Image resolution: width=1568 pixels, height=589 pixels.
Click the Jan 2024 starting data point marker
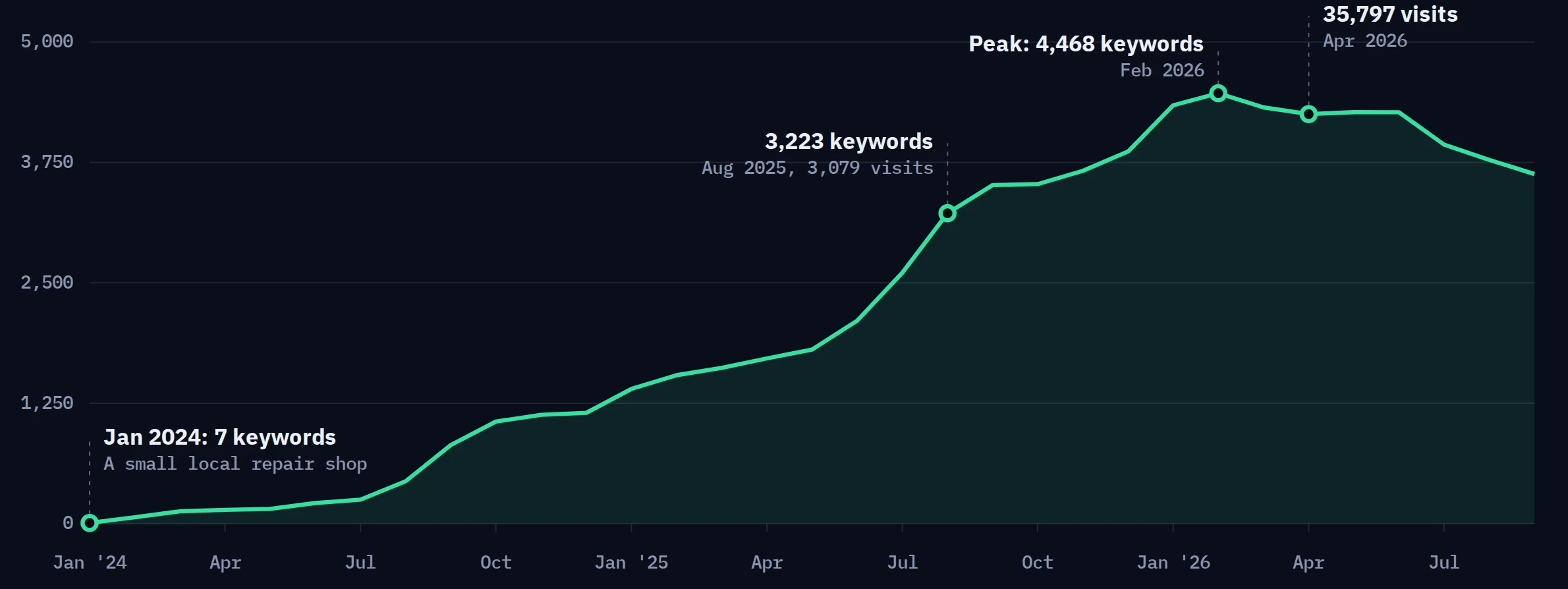tap(90, 523)
